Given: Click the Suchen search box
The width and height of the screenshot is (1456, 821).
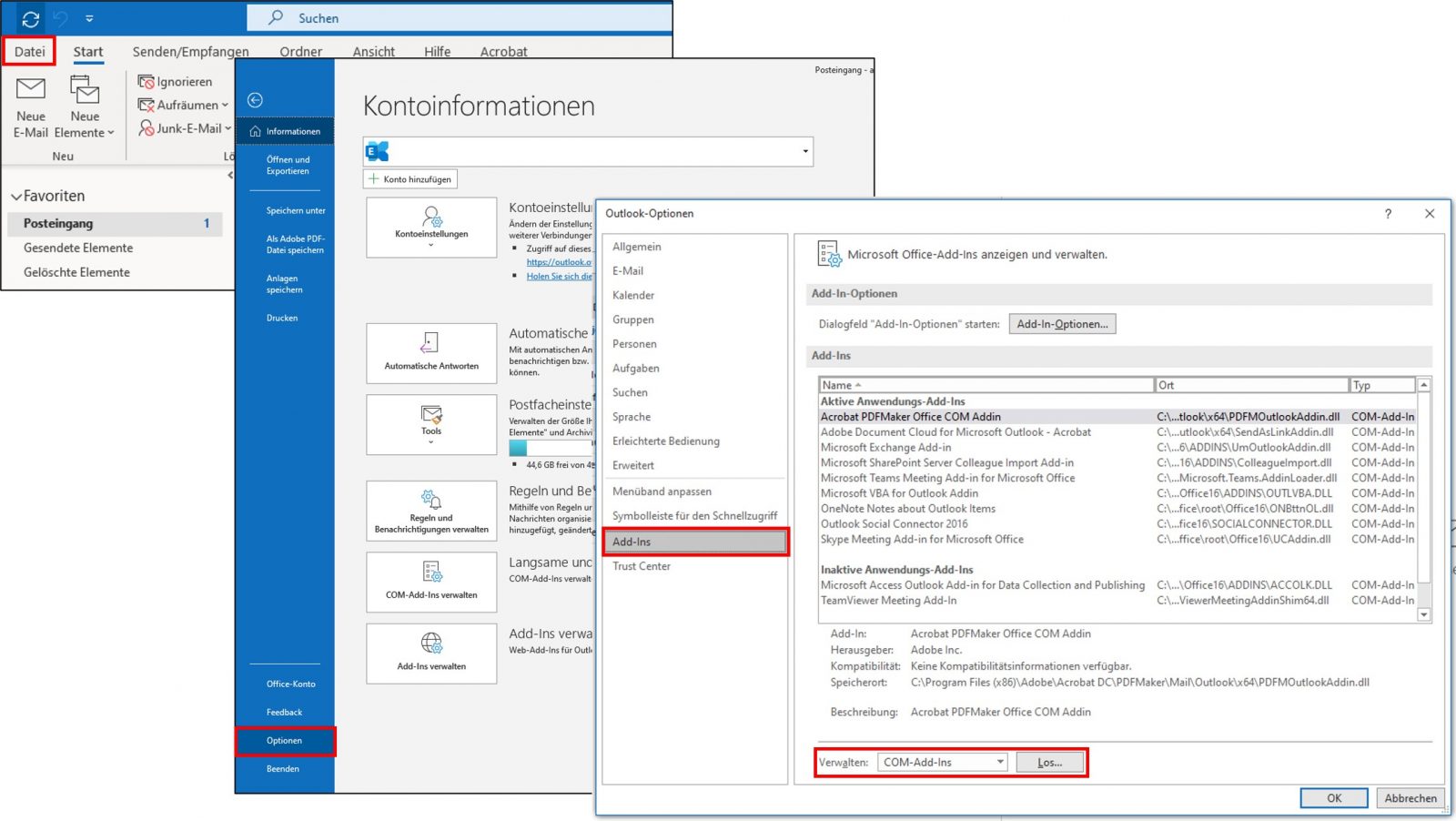Looking at the screenshot, I should coord(460,18).
